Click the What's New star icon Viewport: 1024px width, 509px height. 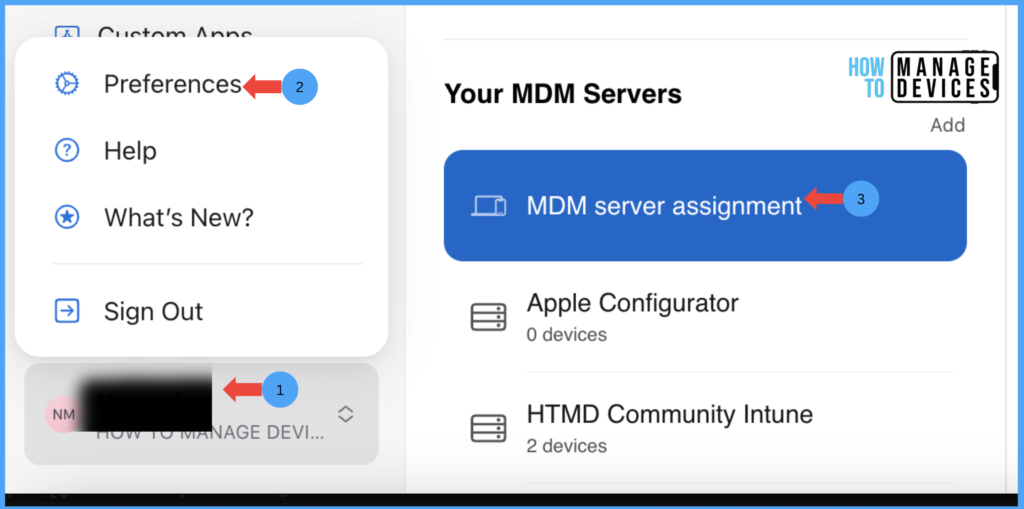[67, 218]
